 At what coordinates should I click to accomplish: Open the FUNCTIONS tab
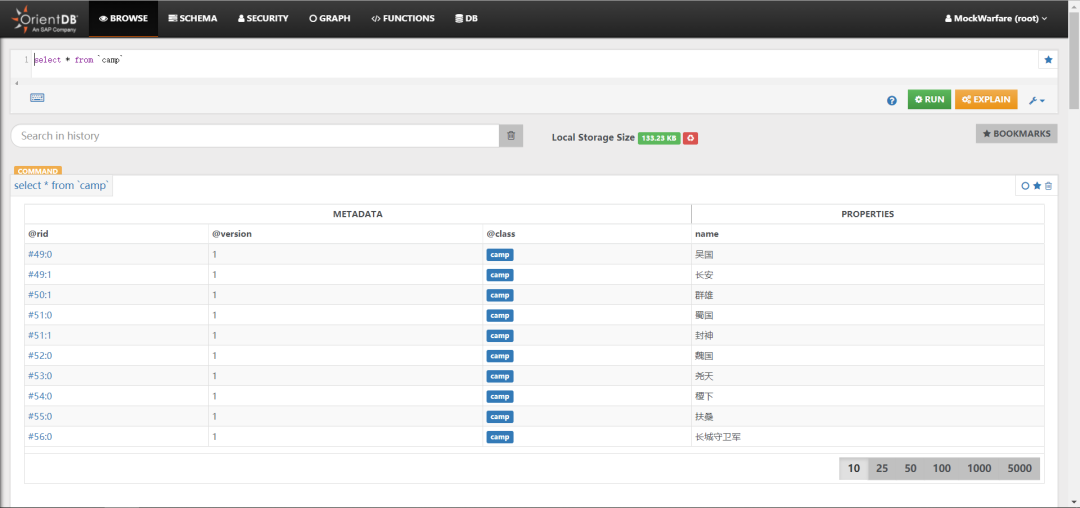click(x=403, y=19)
